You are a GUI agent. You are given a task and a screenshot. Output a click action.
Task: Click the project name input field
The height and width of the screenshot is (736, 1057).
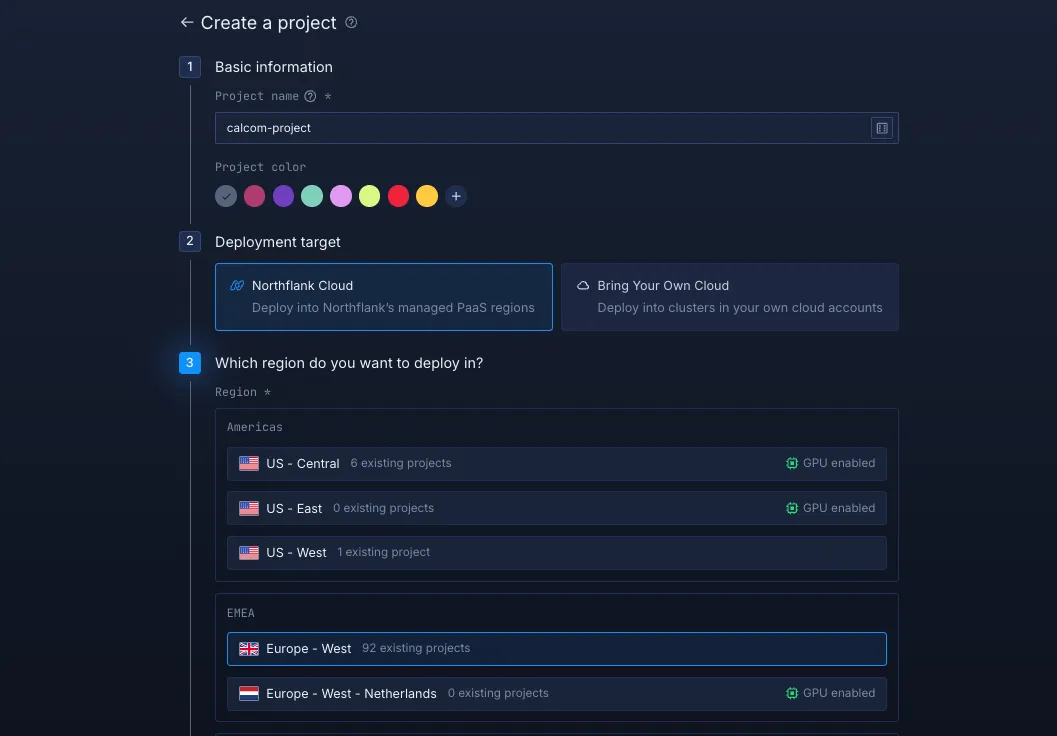pyautogui.click(x=556, y=128)
